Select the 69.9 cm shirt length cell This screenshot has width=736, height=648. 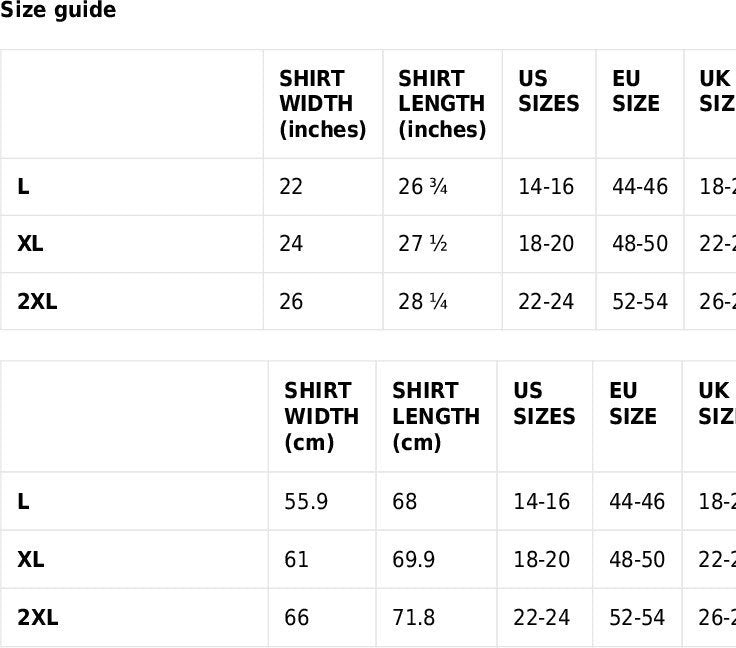413,560
